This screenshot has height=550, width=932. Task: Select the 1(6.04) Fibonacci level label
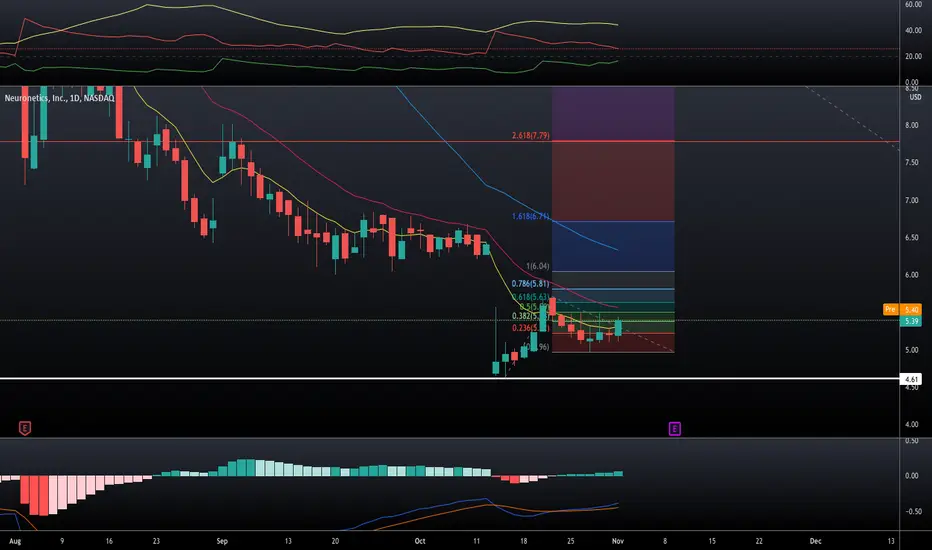pyautogui.click(x=537, y=266)
